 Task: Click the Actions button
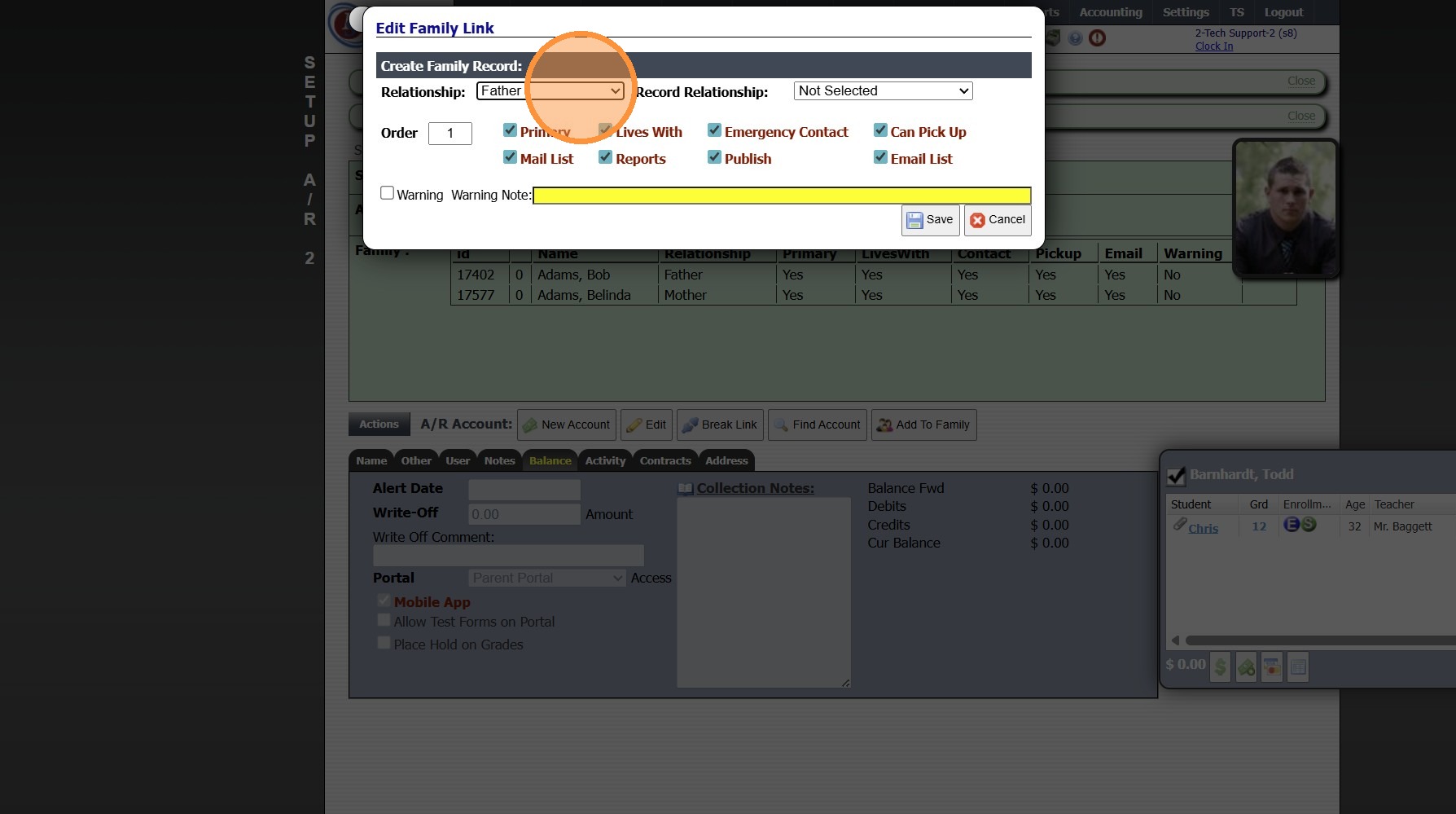point(379,425)
